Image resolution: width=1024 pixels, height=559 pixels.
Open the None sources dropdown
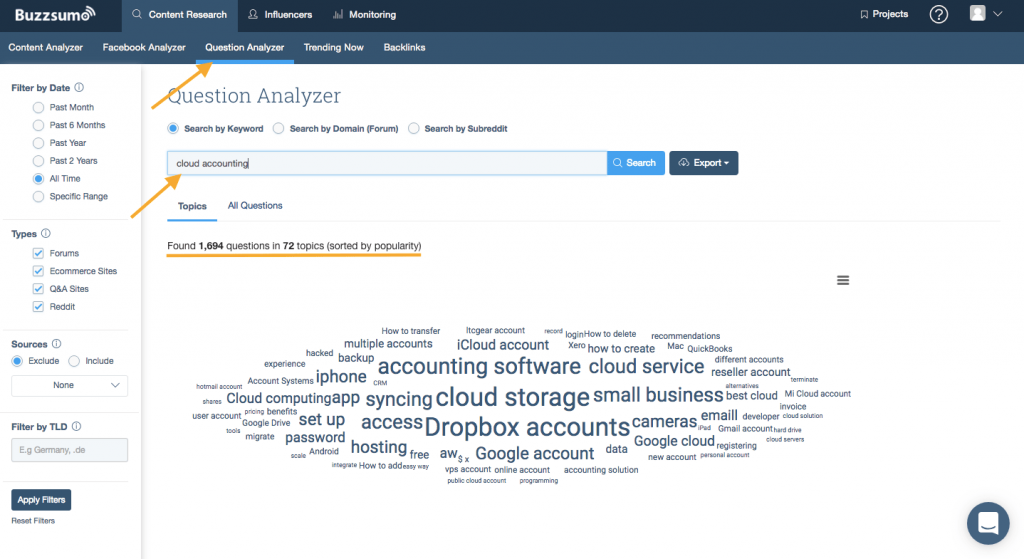69,385
